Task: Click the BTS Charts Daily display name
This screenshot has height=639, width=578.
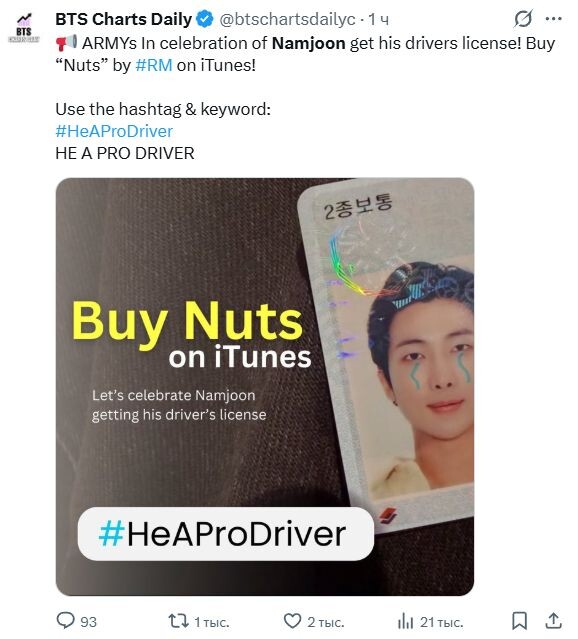Action: pyautogui.click(x=124, y=19)
